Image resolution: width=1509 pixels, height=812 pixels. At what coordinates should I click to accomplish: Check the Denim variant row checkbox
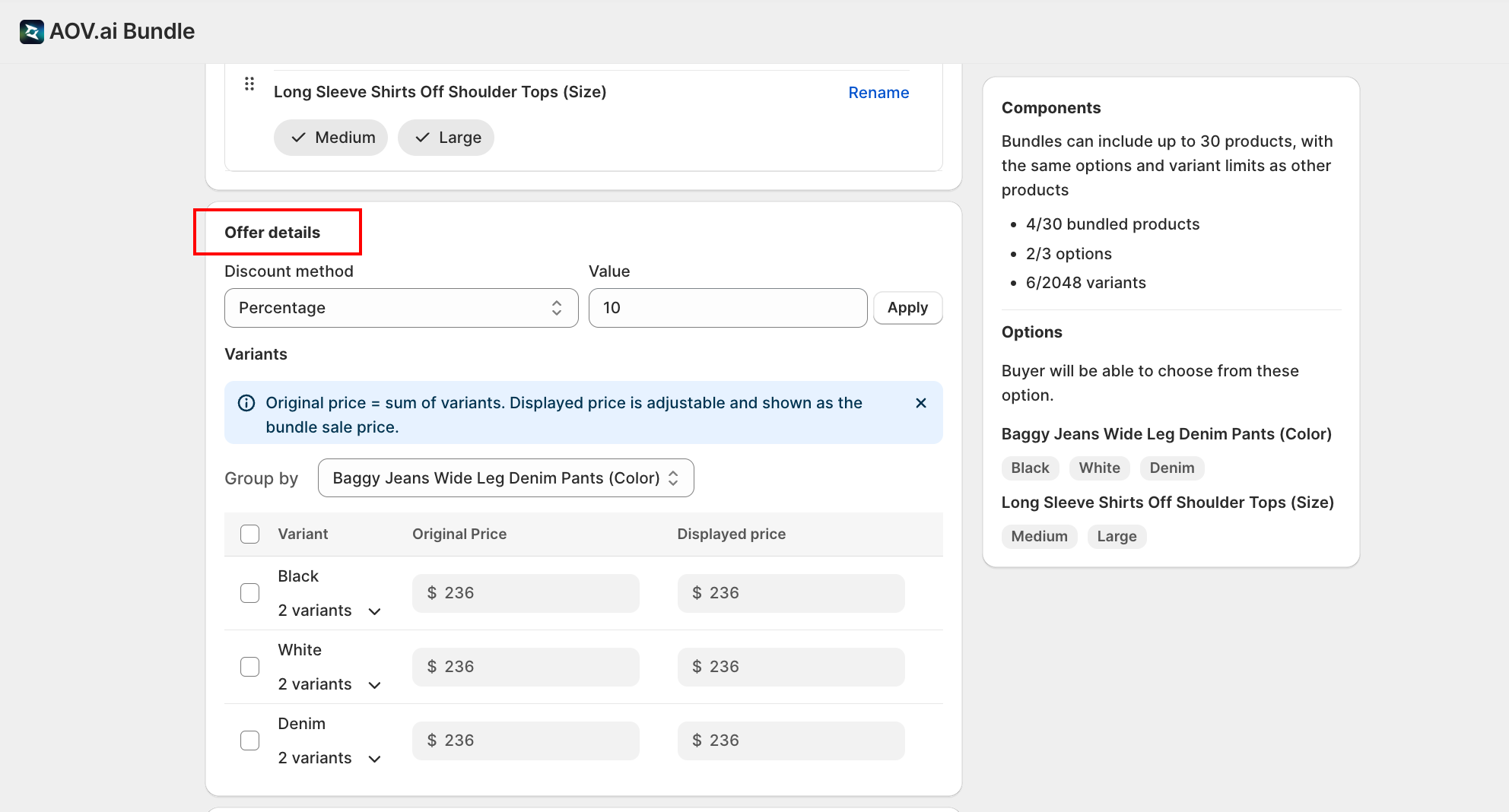(x=249, y=741)
